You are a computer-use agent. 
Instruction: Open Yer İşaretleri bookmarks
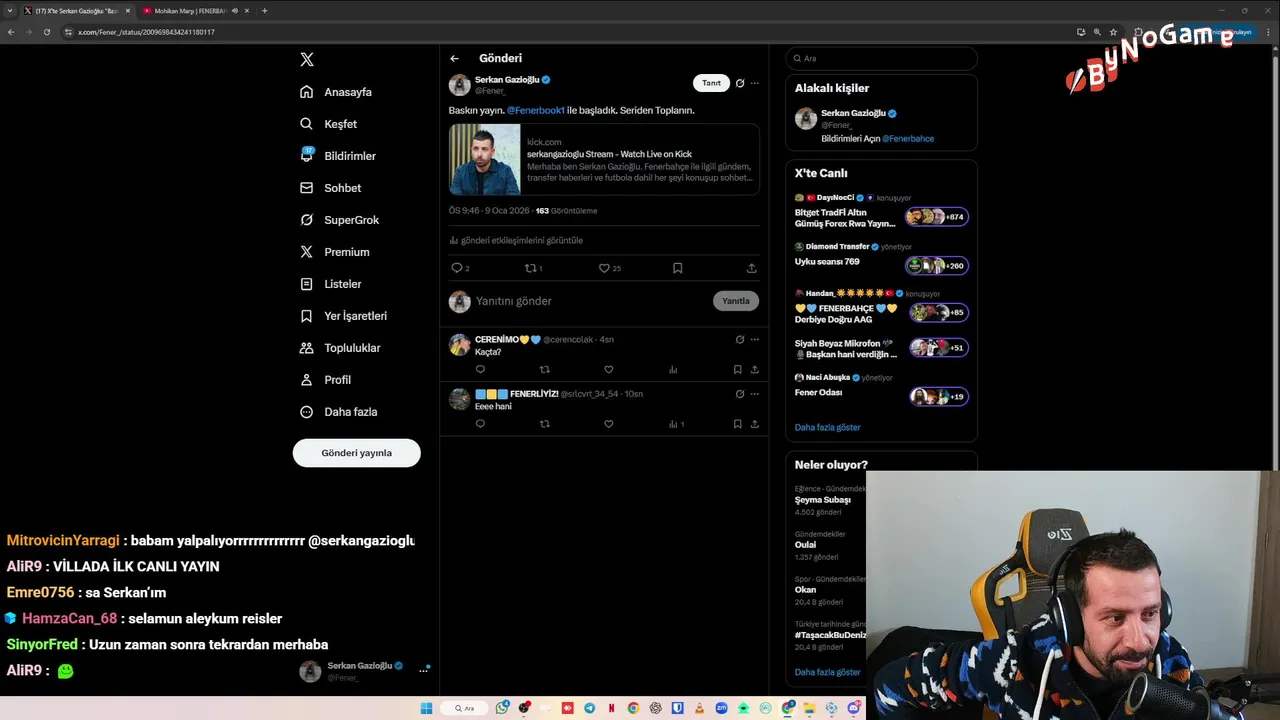(343, 316)
